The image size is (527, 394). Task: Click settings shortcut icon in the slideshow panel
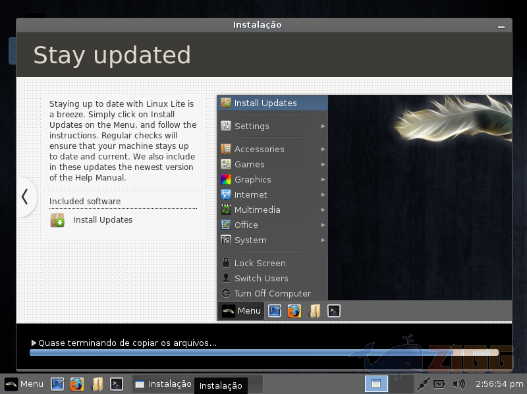pos(275,311)
